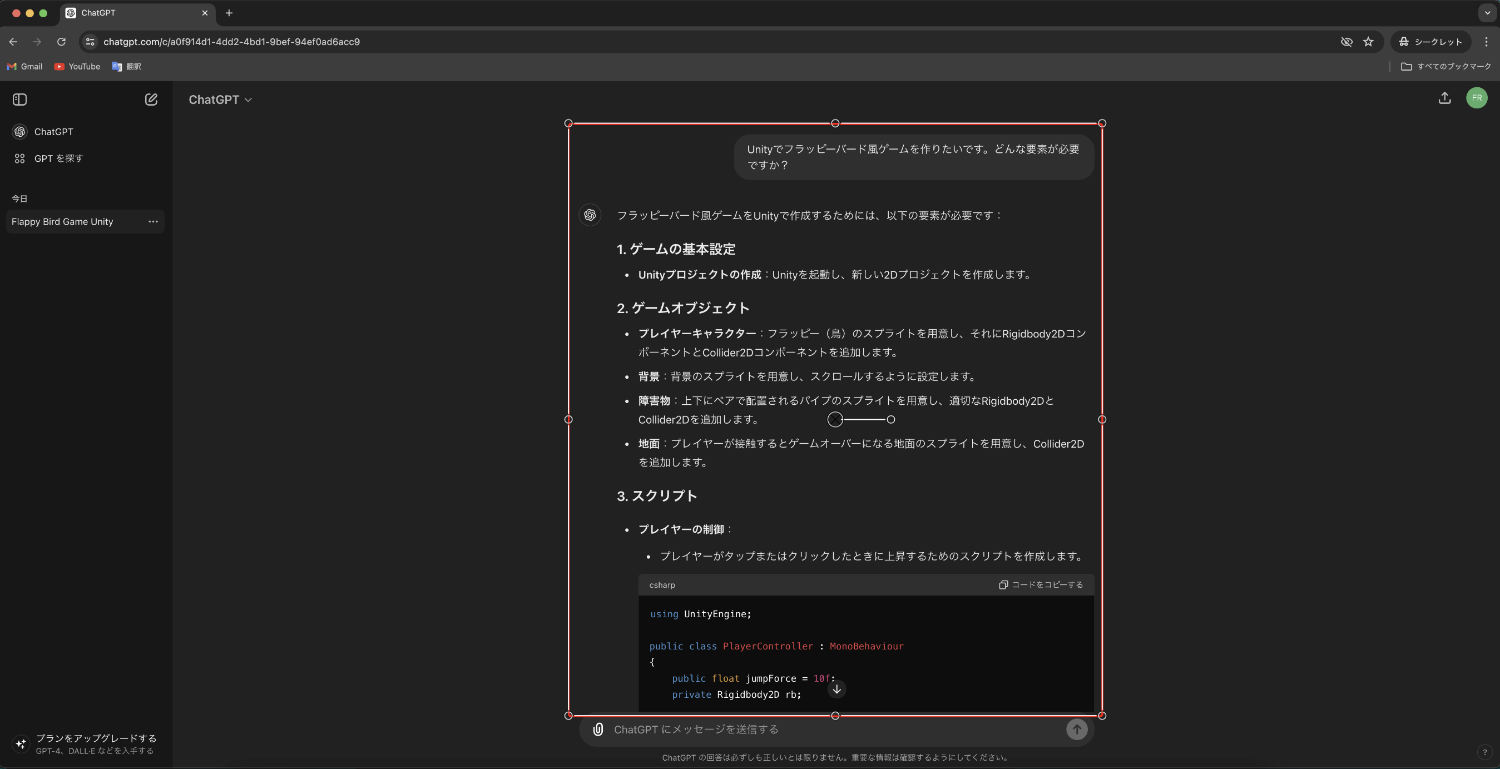Open options for Flappy Bird Game Unity chat
The height and width of the screenshot is (769, 1500).
pyautogui.click(x=153, y=222)
